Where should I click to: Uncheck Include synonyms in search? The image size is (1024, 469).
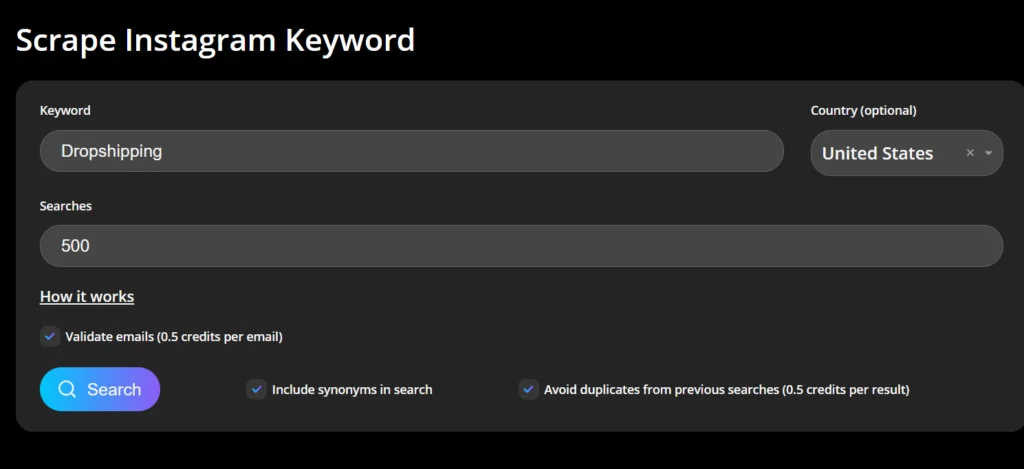256,389
